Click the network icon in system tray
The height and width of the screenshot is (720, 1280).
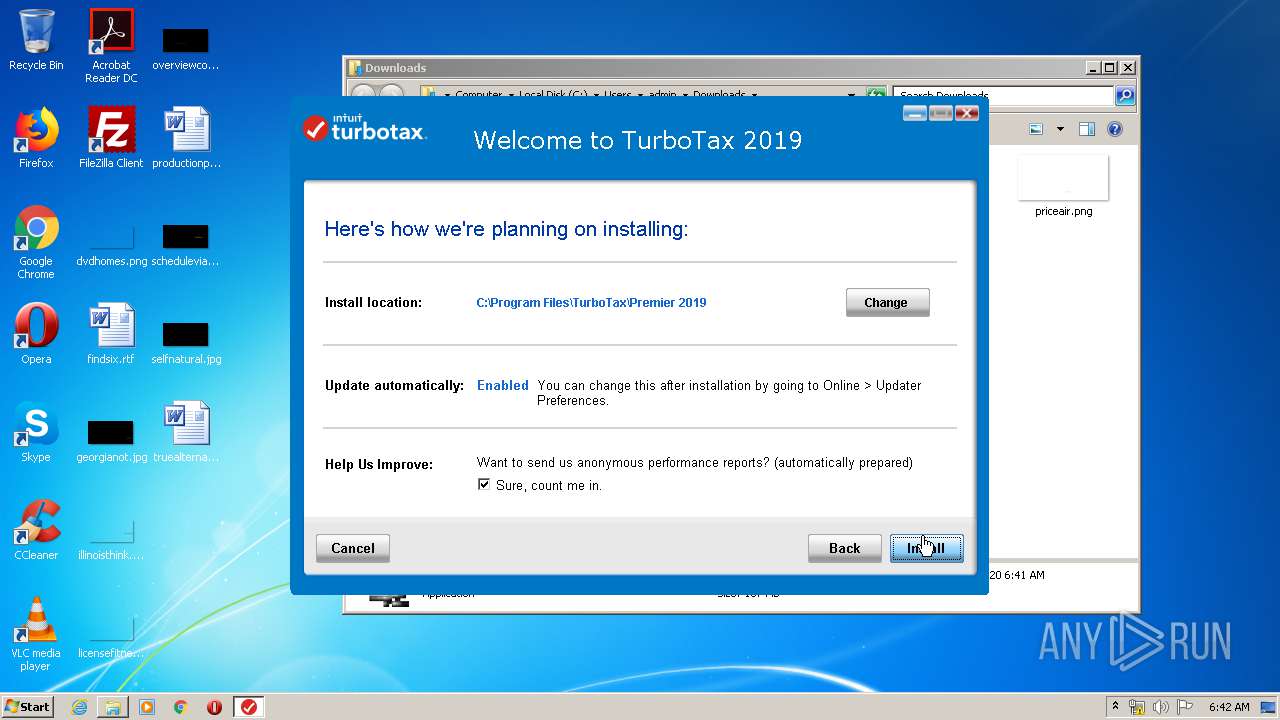1137,707
